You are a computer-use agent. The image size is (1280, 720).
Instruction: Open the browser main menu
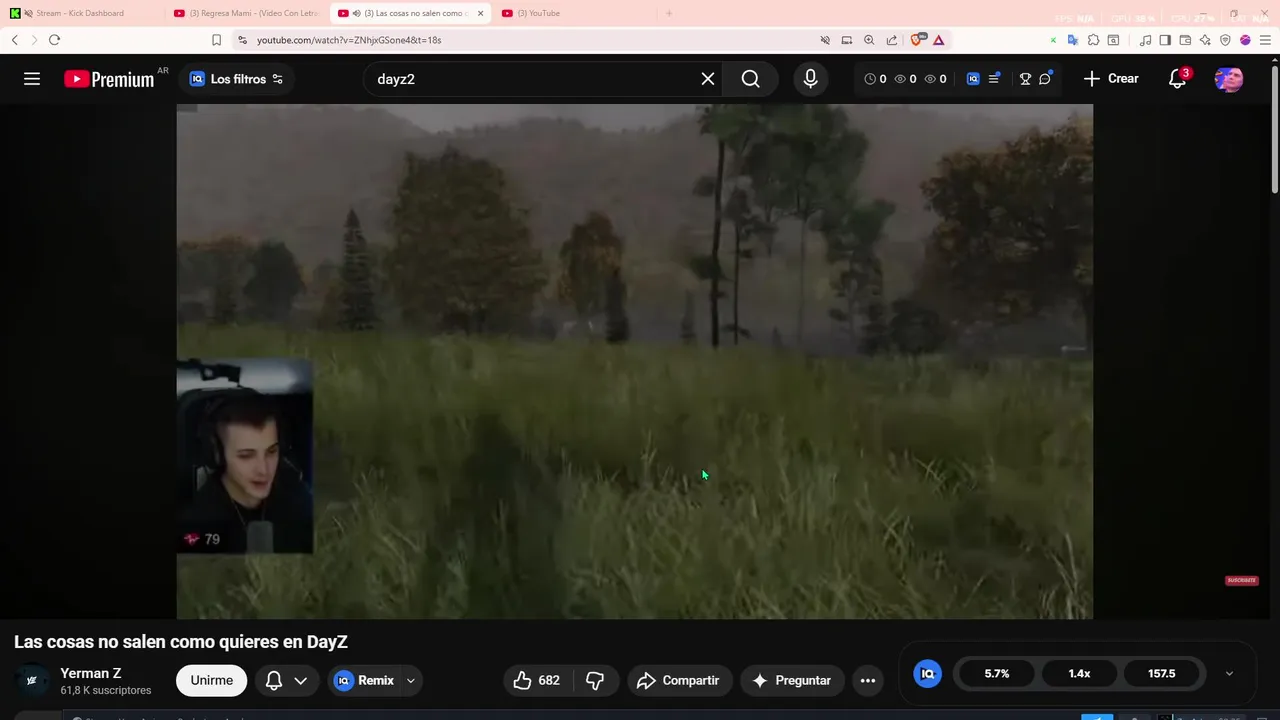(x=1264, y=40)
